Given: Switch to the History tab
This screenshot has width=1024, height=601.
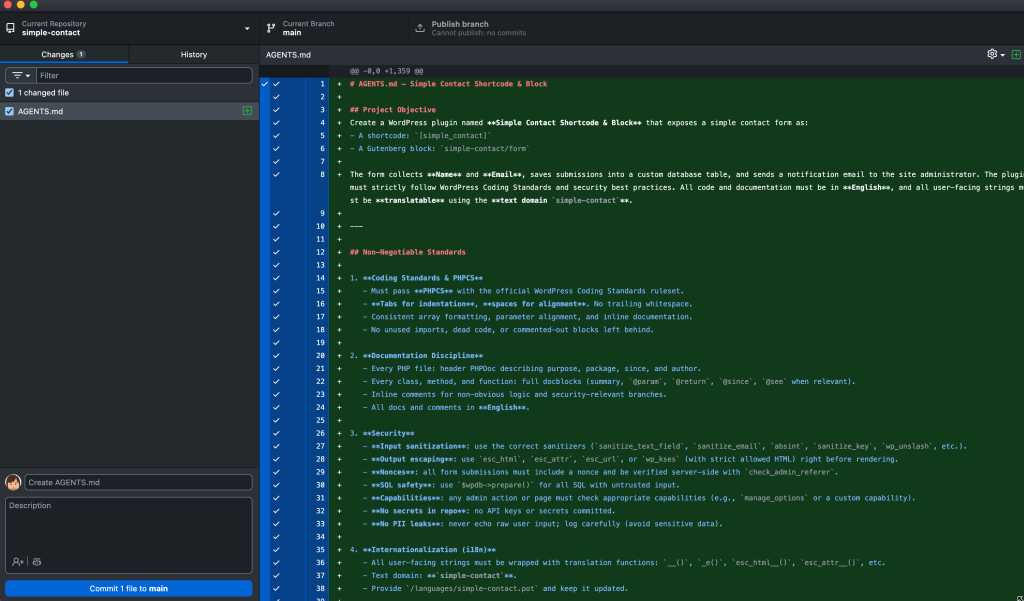Looking at the screenshot, I should 194,54.
